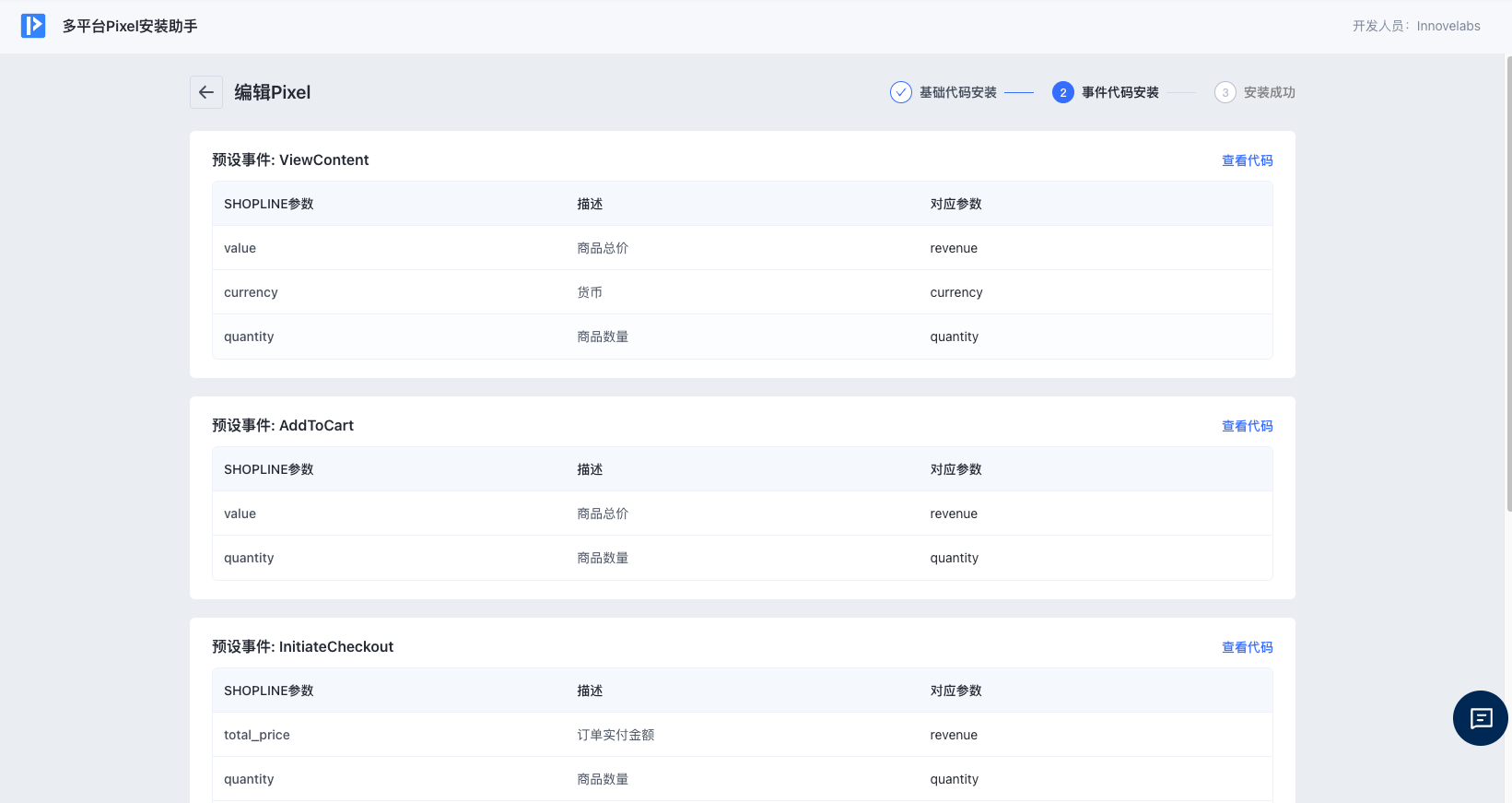This screenshot has width=1512, height=803.
Task: Click quantity under SHOPLINE参数 in InitiateCheckout
Action: point(249,779)
